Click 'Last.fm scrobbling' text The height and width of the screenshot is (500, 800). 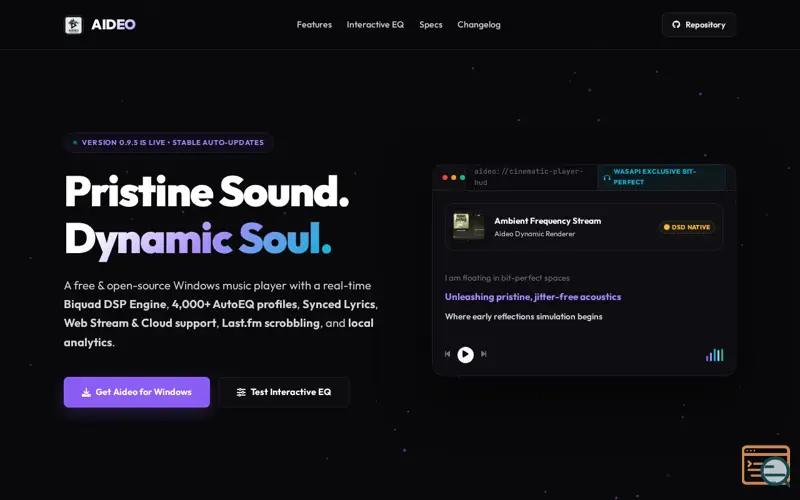click(x=270, y=323)
